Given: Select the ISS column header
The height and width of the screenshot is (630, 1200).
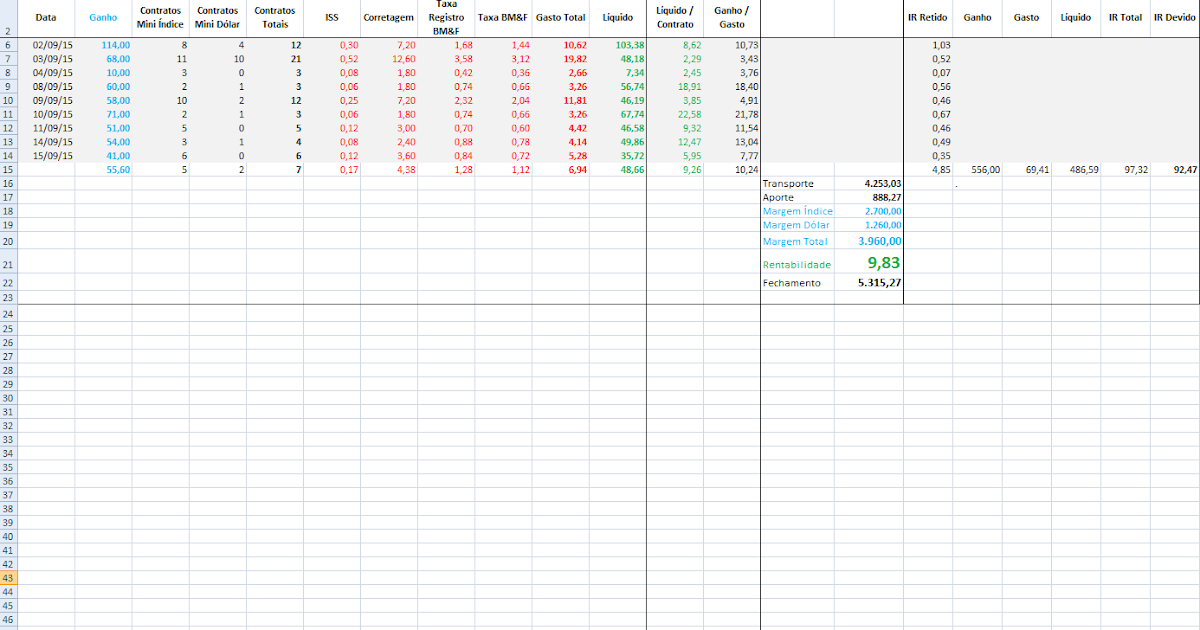Looking at the screenshot, I should pyautogui.click(x=332, y=18).
